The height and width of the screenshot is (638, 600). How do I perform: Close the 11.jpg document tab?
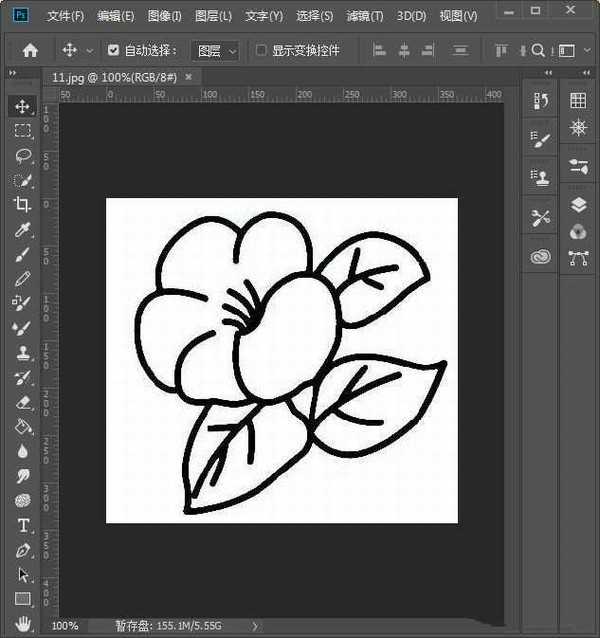point(188,76)
